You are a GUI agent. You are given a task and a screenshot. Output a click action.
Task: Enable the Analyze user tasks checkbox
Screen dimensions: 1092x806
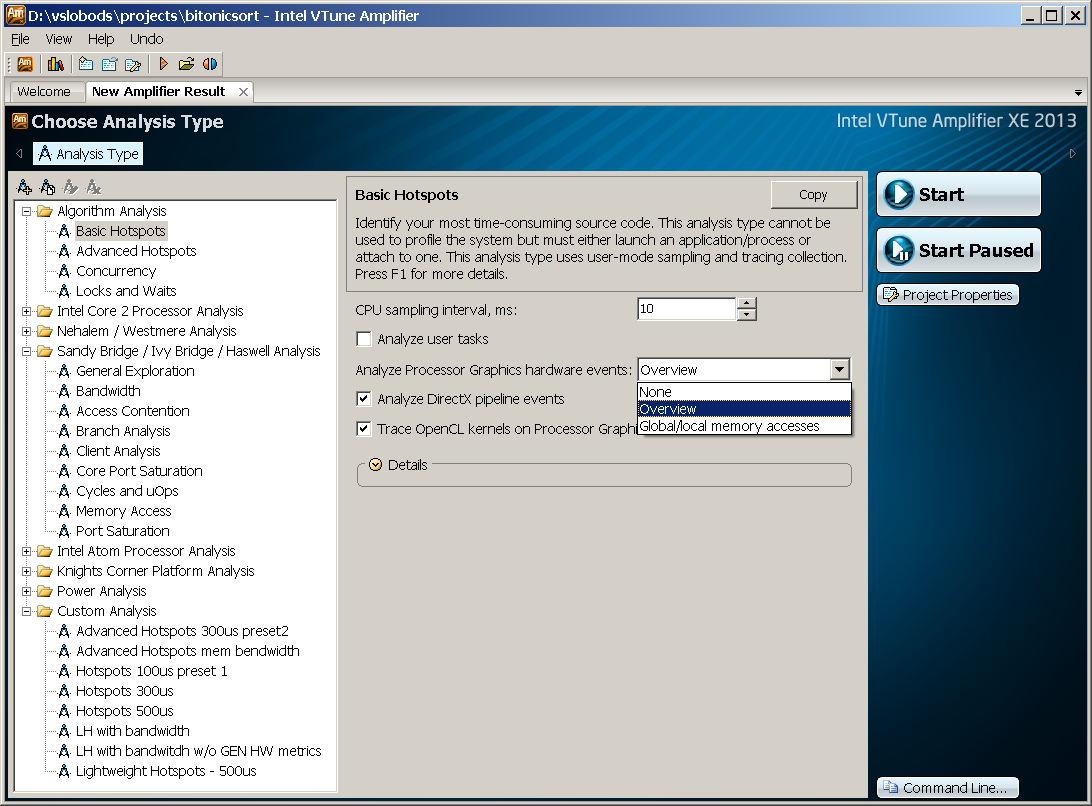coord(364,339)
